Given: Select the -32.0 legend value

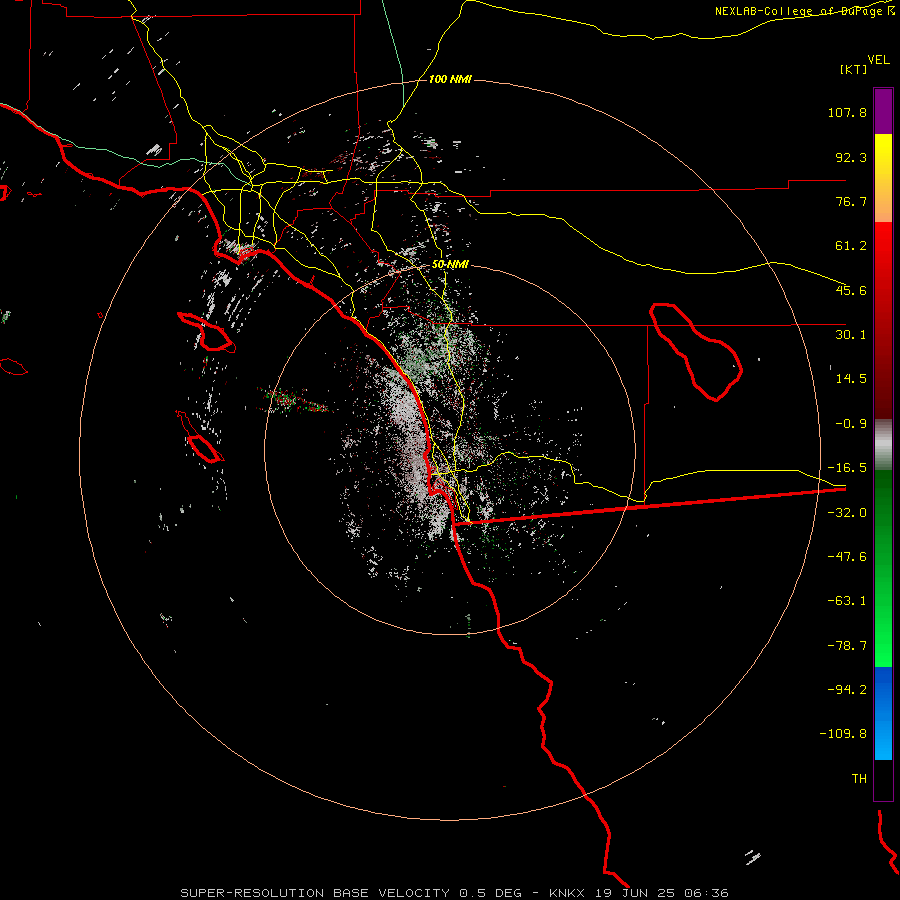Looking at the screenshot, I should [x=847, y=513].
